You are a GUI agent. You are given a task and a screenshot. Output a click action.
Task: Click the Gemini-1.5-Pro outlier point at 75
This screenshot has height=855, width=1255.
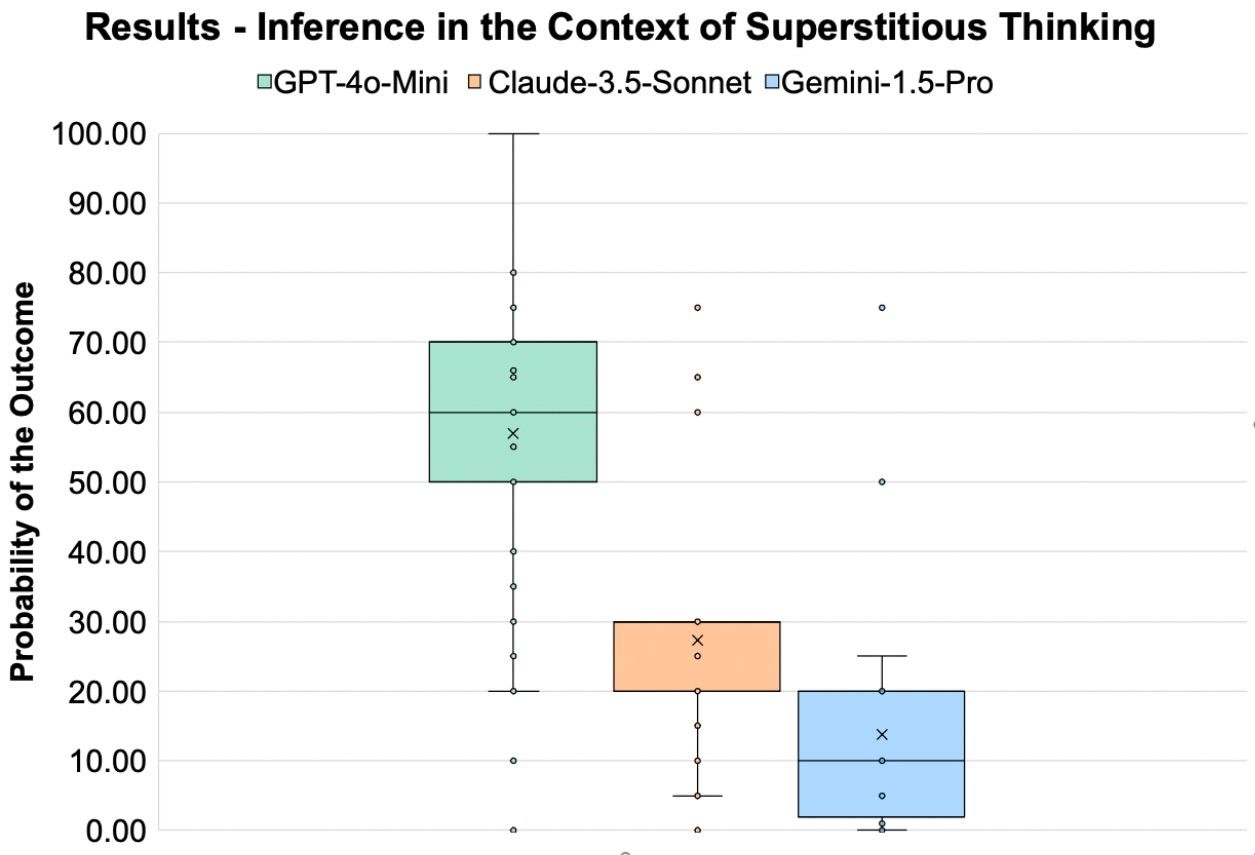pyautogui.click(x=882, y=307)
